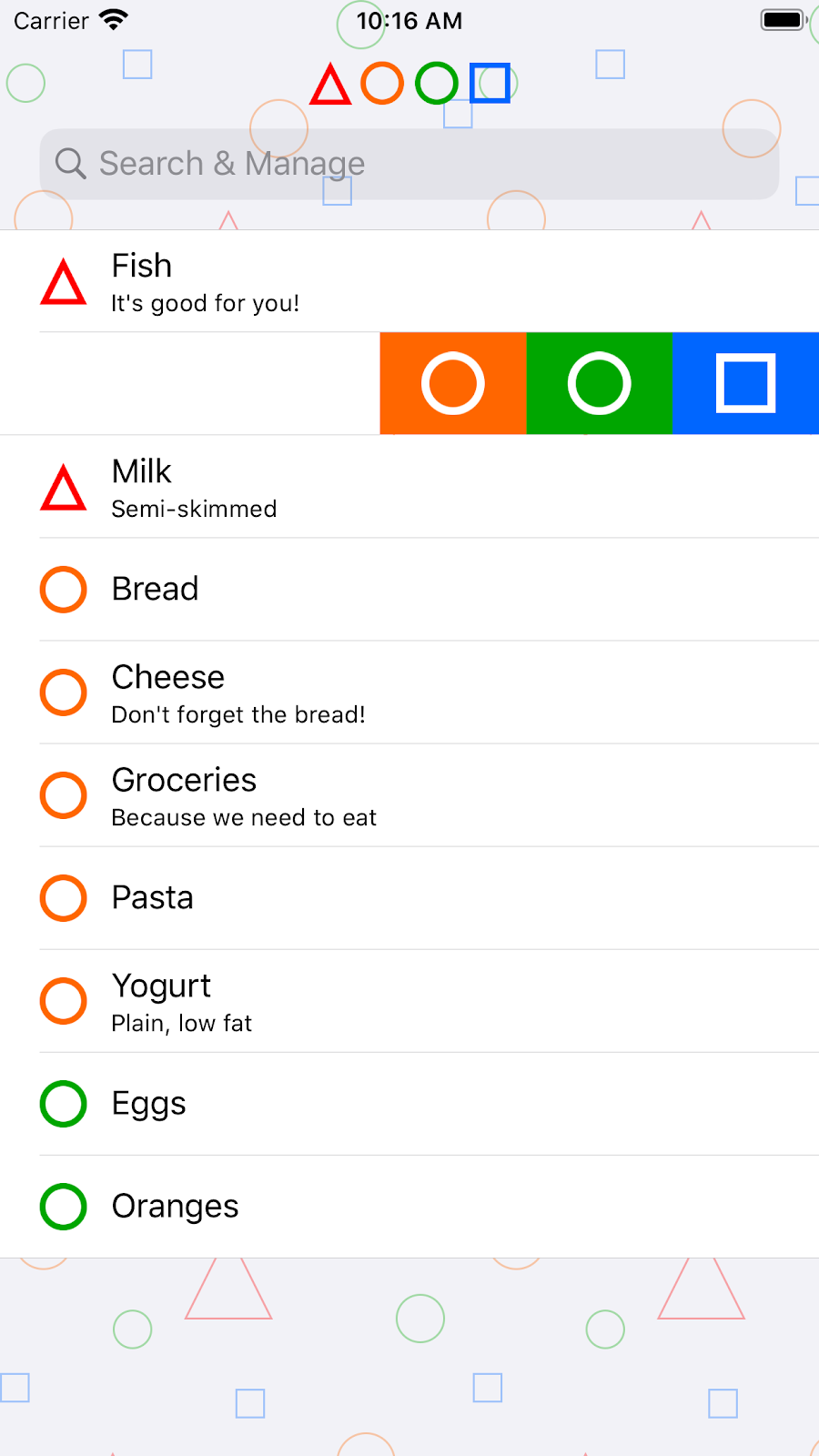819x1456 pixels.
Task: Click the magnifying glass search icon
Action: tap(70, 164)
